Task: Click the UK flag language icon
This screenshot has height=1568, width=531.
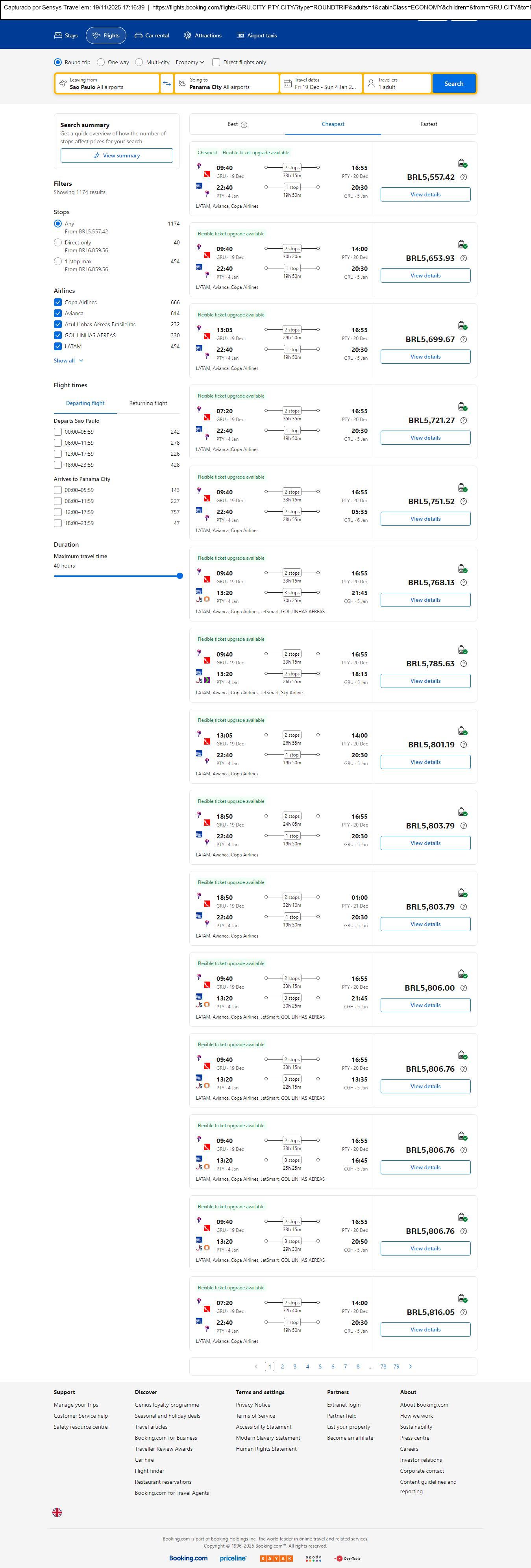Action: [x=57, y=1512]
